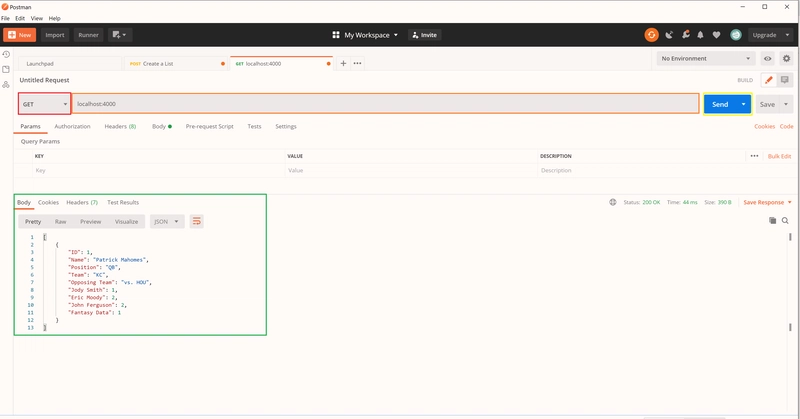Open the Collections sidebar icon
800x419 pixels.
tap(6, 69)
